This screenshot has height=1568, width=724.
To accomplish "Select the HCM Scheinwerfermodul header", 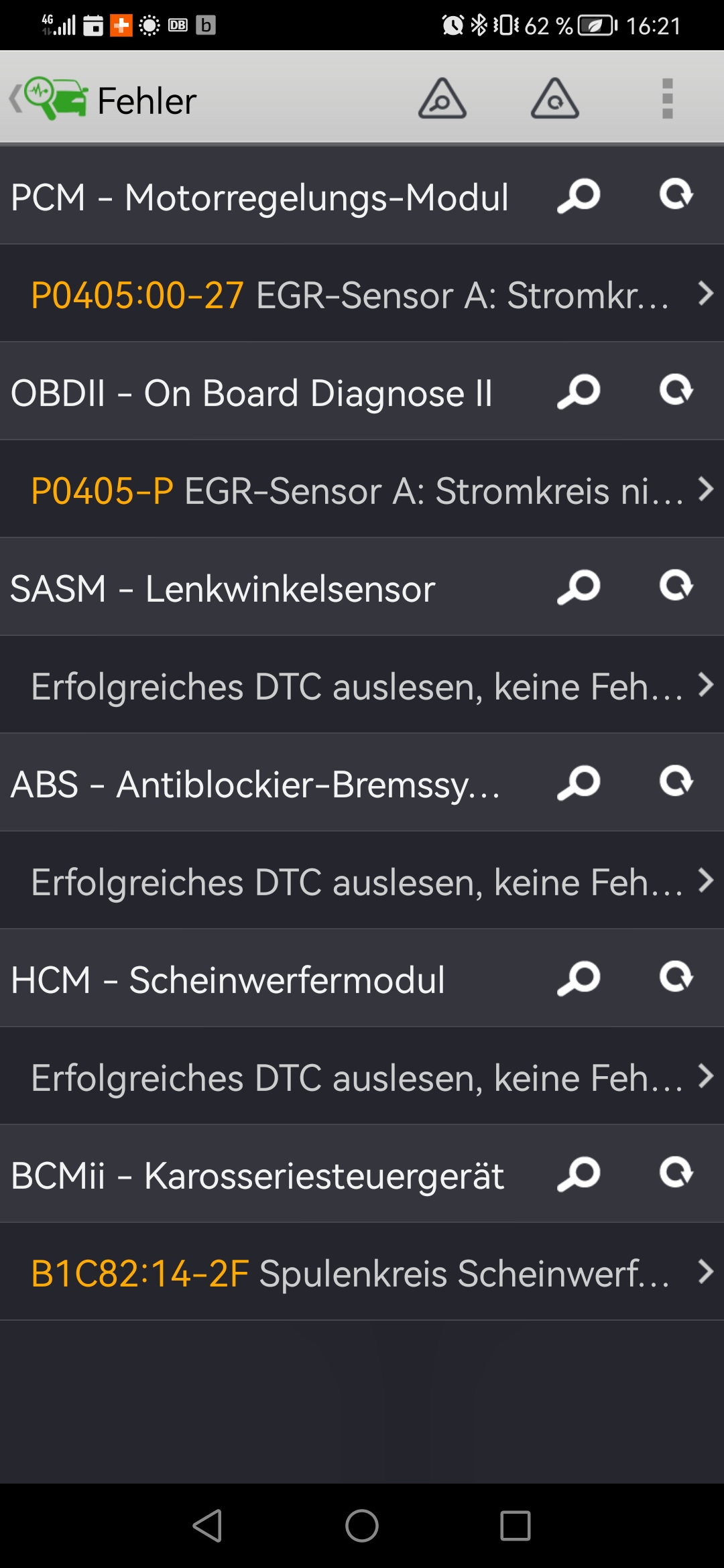I will (228, 980).
